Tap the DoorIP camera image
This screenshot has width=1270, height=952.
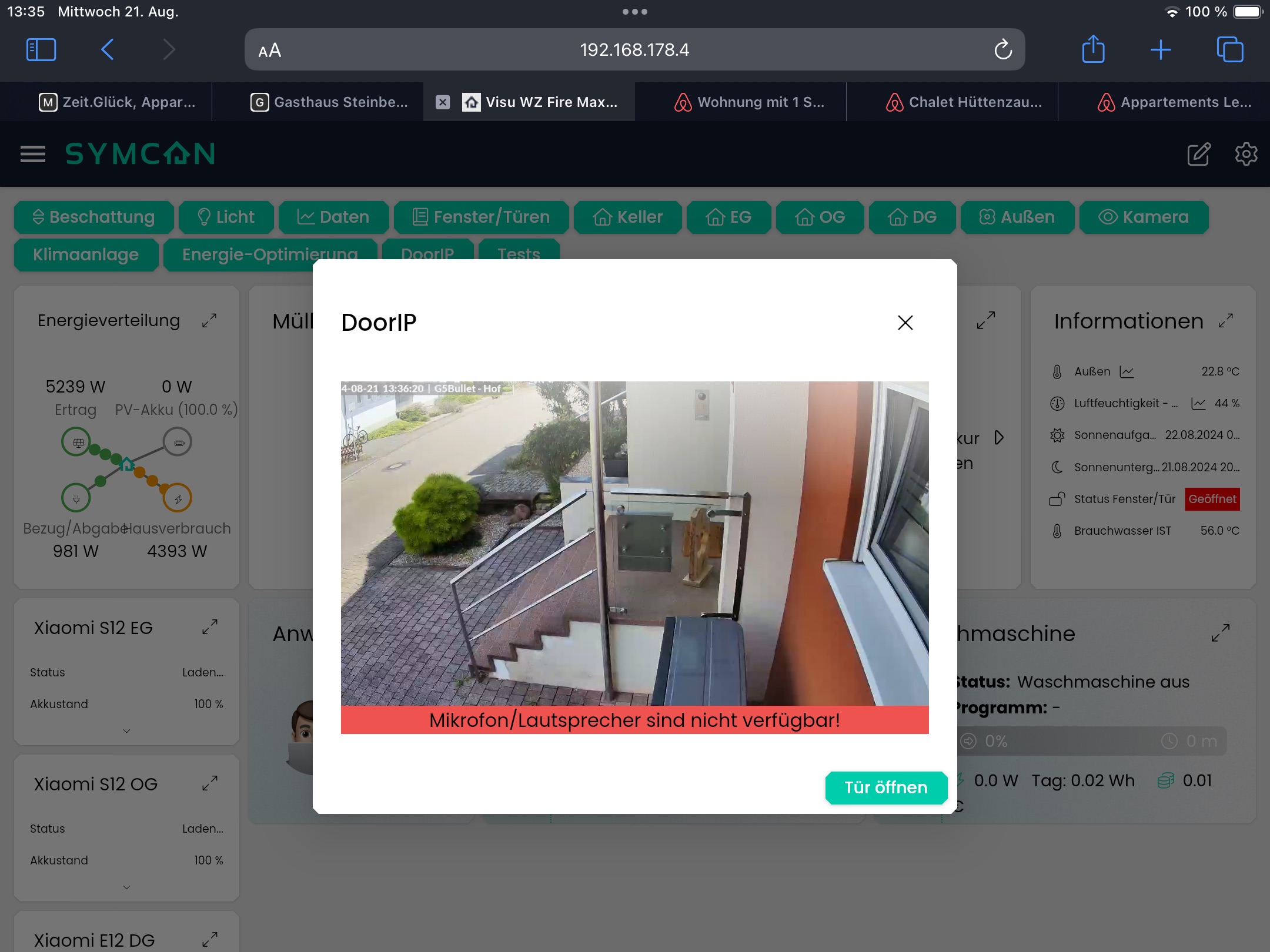(634, 544)
